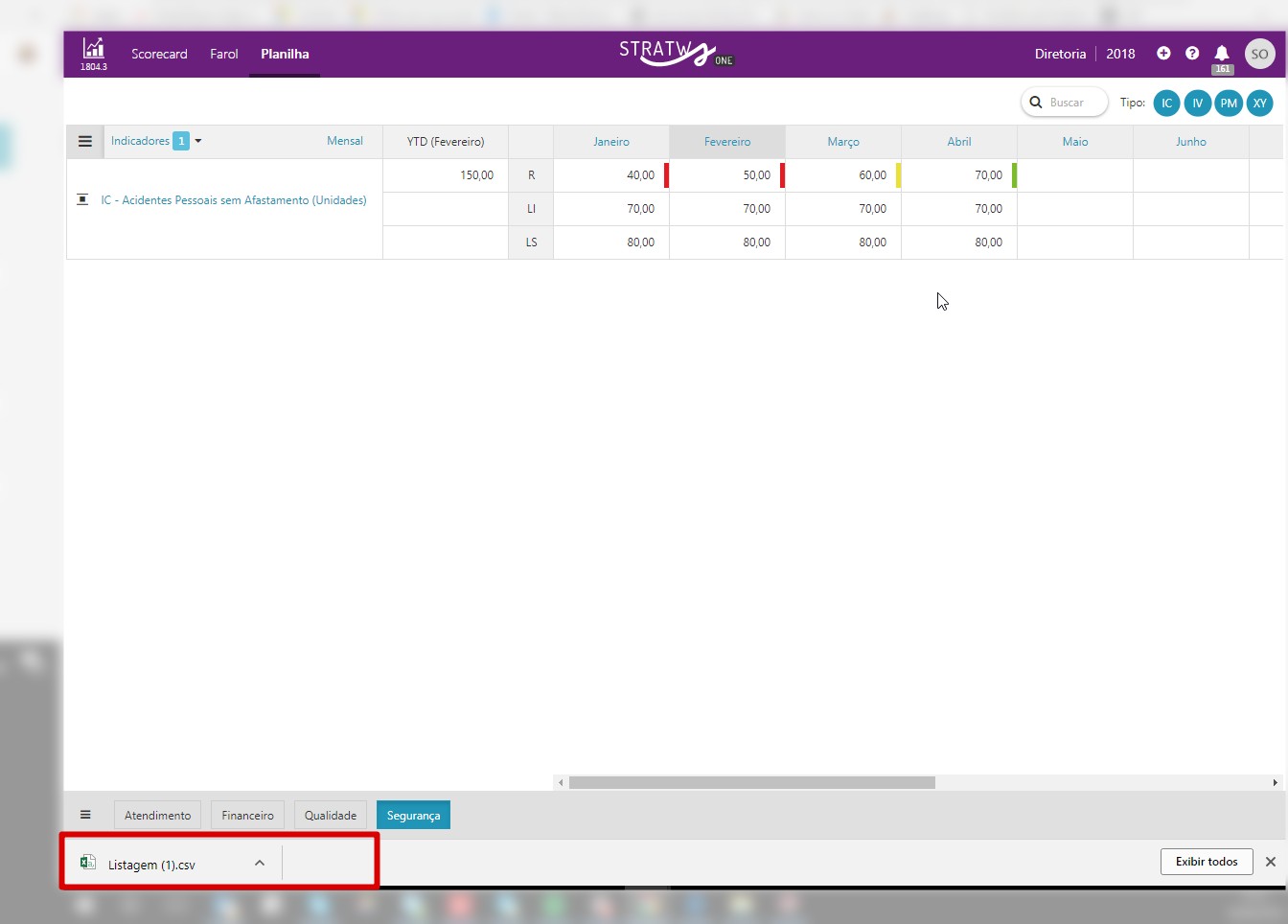Click the horizontal scrollbar thumb
Viewport: 1288px width, 924px height.
[752, 782]
